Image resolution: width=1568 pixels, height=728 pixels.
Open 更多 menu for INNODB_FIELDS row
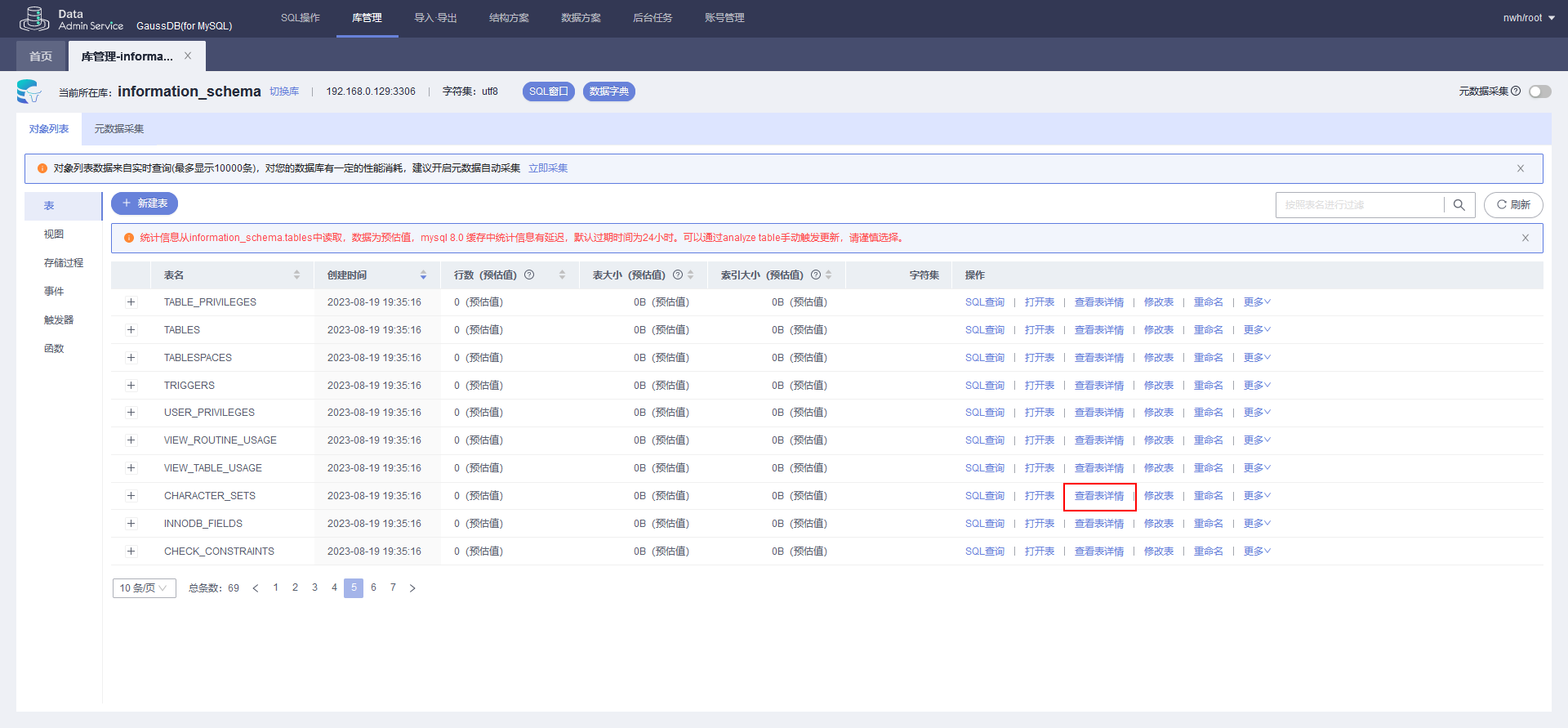(x=1257, y=524)
